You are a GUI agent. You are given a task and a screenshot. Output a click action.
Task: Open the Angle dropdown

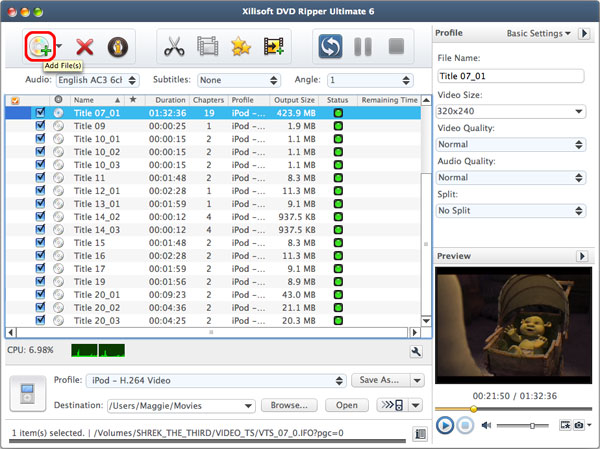click(370, 80)
